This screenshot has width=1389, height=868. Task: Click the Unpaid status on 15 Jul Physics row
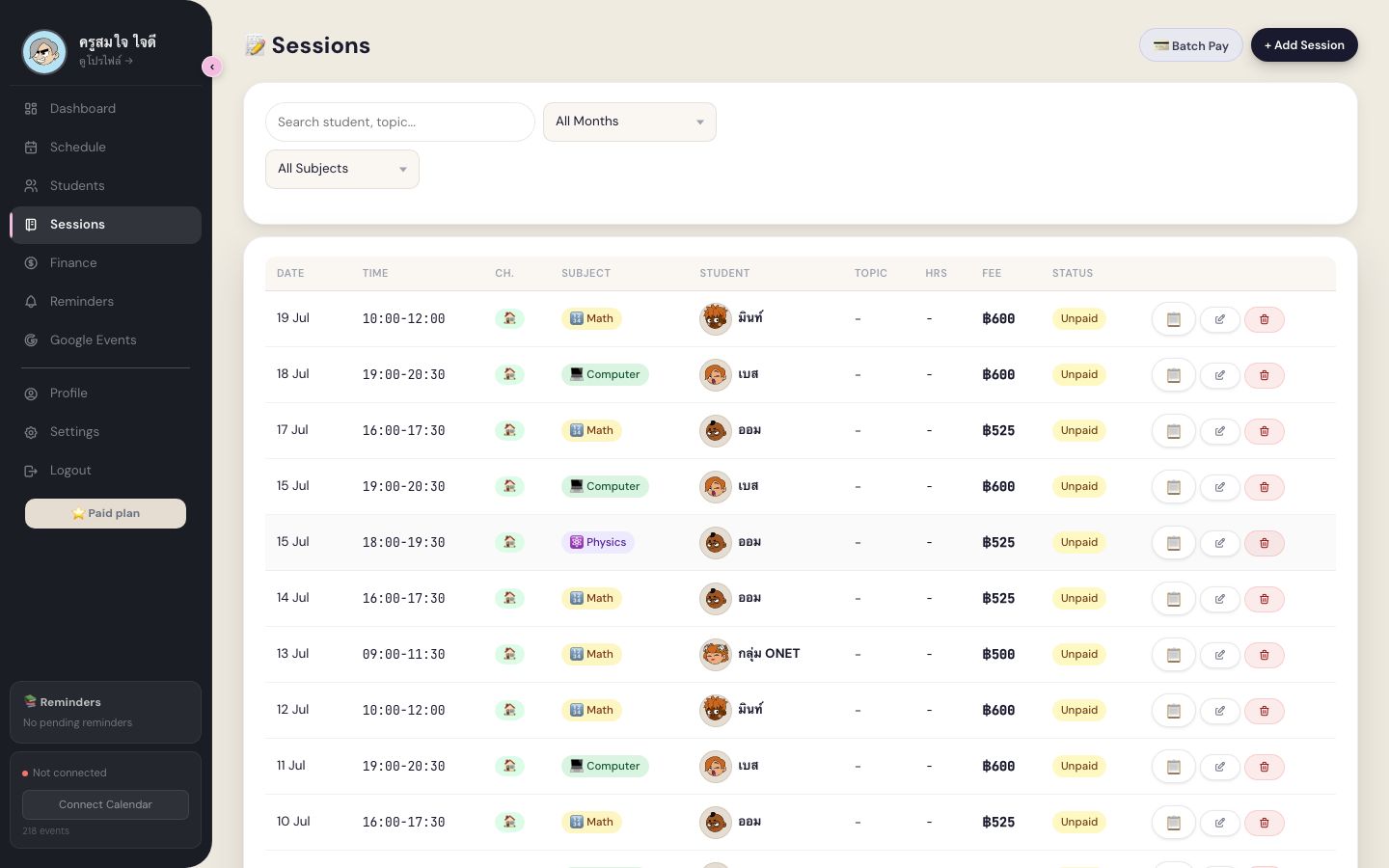(x=1078, y=542)
